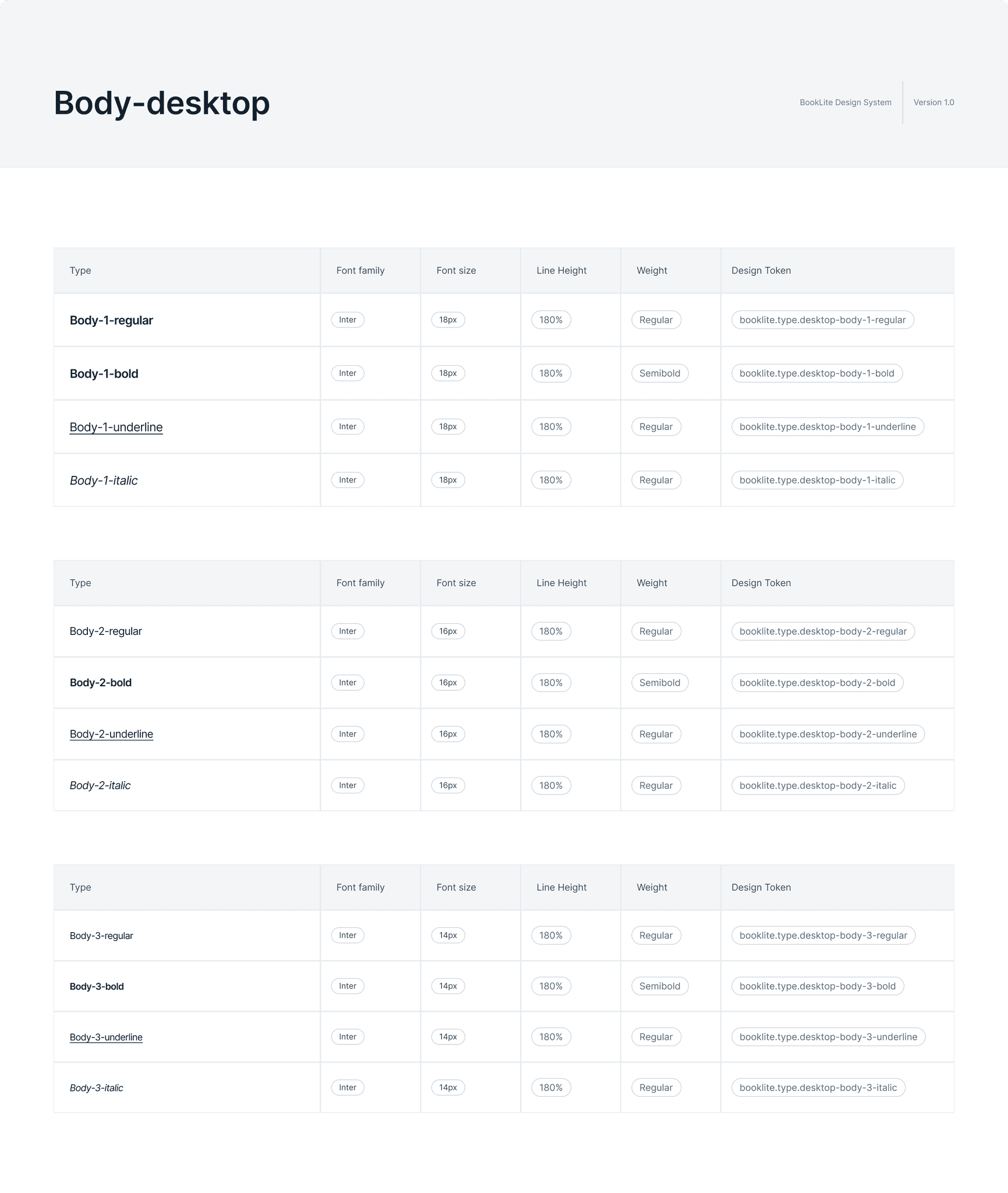
Task: Select the Body-1-underline type sample
Action: coord(116,427)
